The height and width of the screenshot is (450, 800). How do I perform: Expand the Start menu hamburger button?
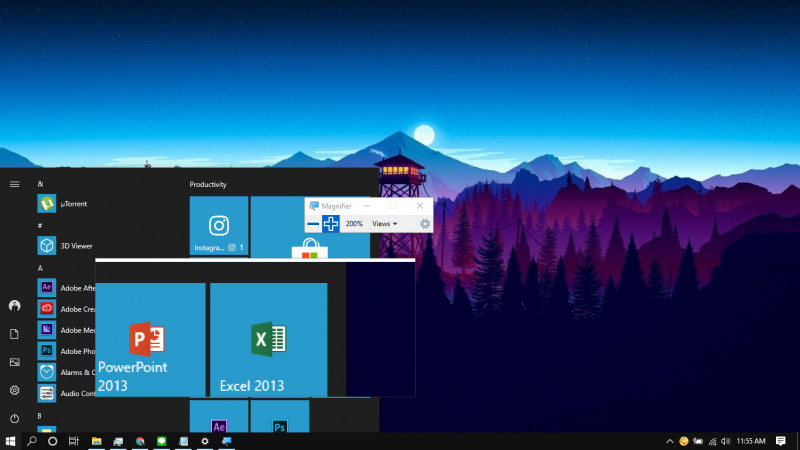(x=14, y=184)
